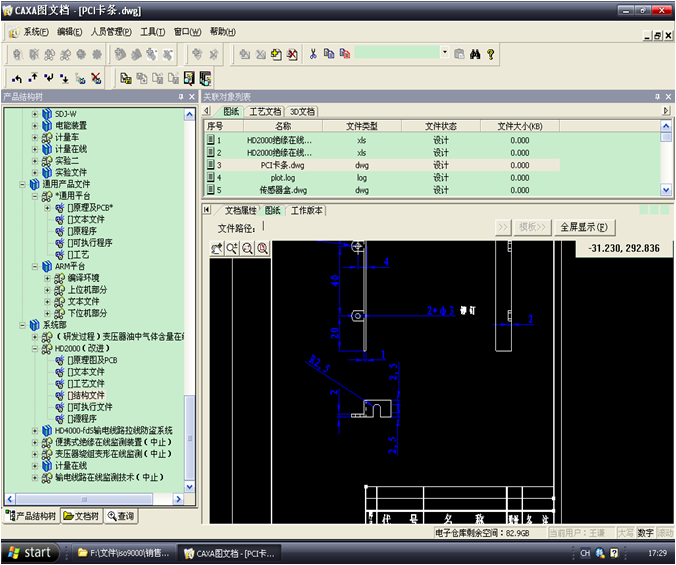Viewport: 676px width, 565px height.
Task: Open the 人员管理 menu
Action: pyautogui.click(x=110, y=32)
